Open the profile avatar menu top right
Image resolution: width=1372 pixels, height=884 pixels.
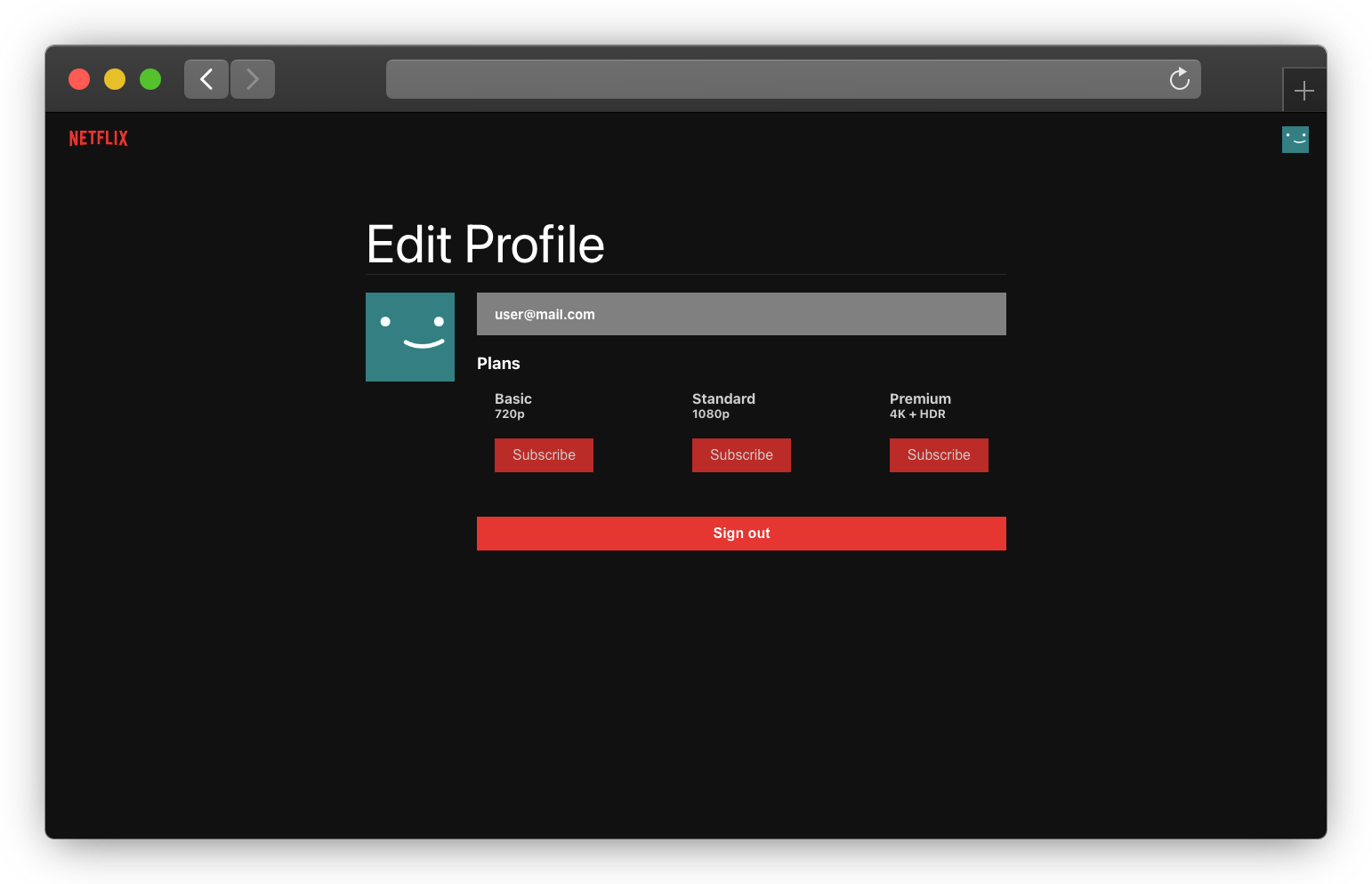[x=1295, y=139]
